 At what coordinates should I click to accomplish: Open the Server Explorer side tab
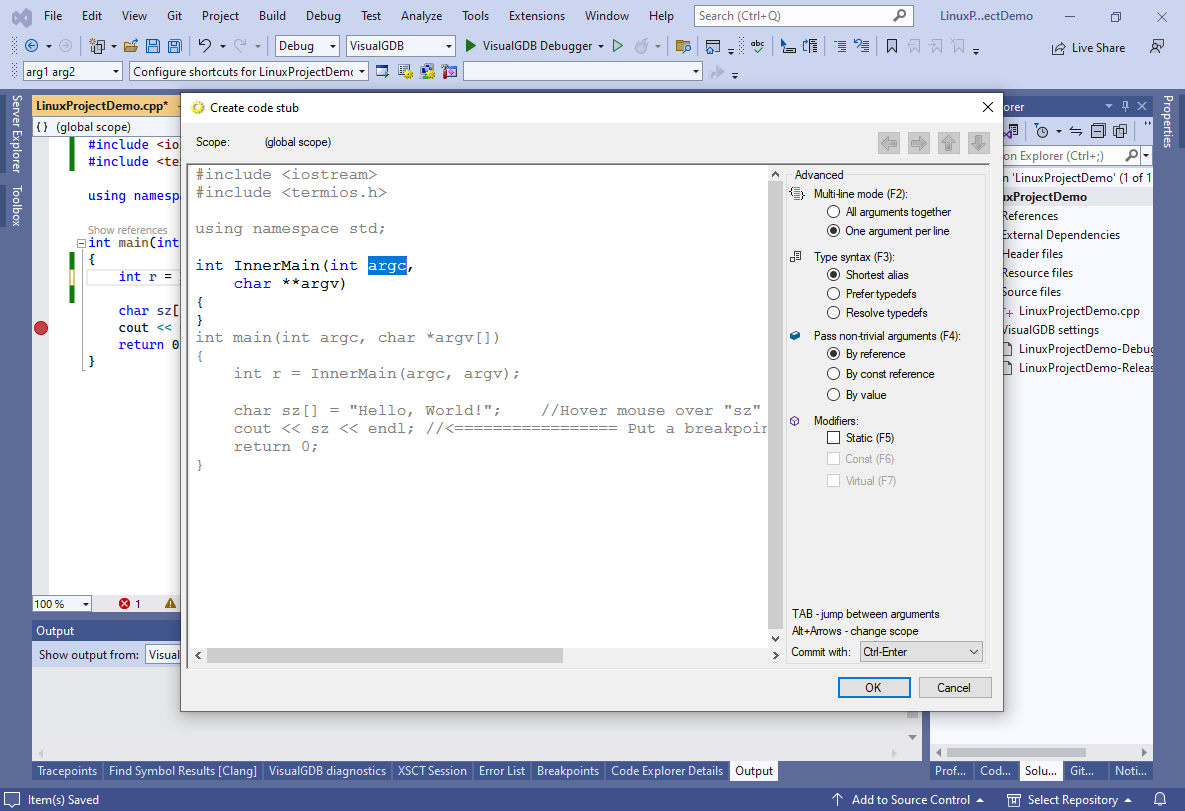16,134
